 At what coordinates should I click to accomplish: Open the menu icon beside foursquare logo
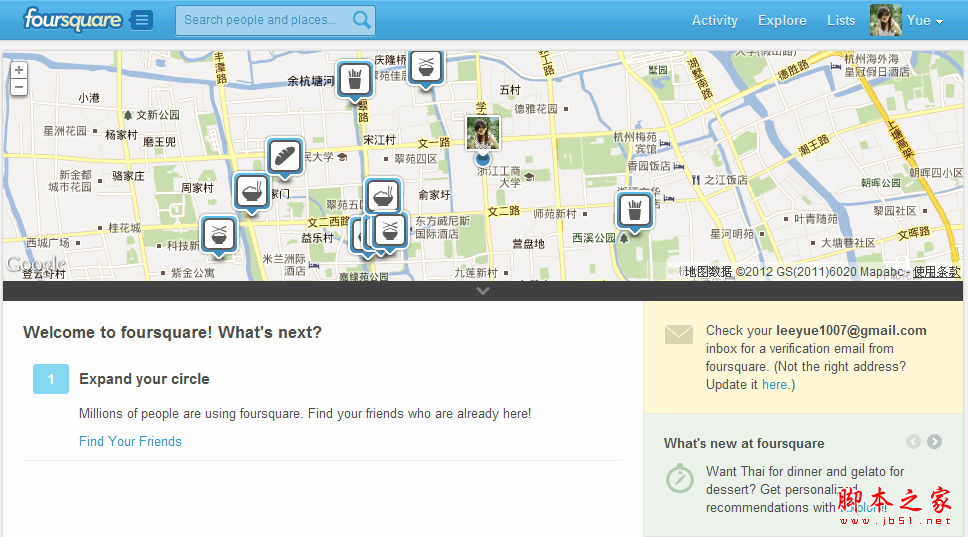point(142,20)
